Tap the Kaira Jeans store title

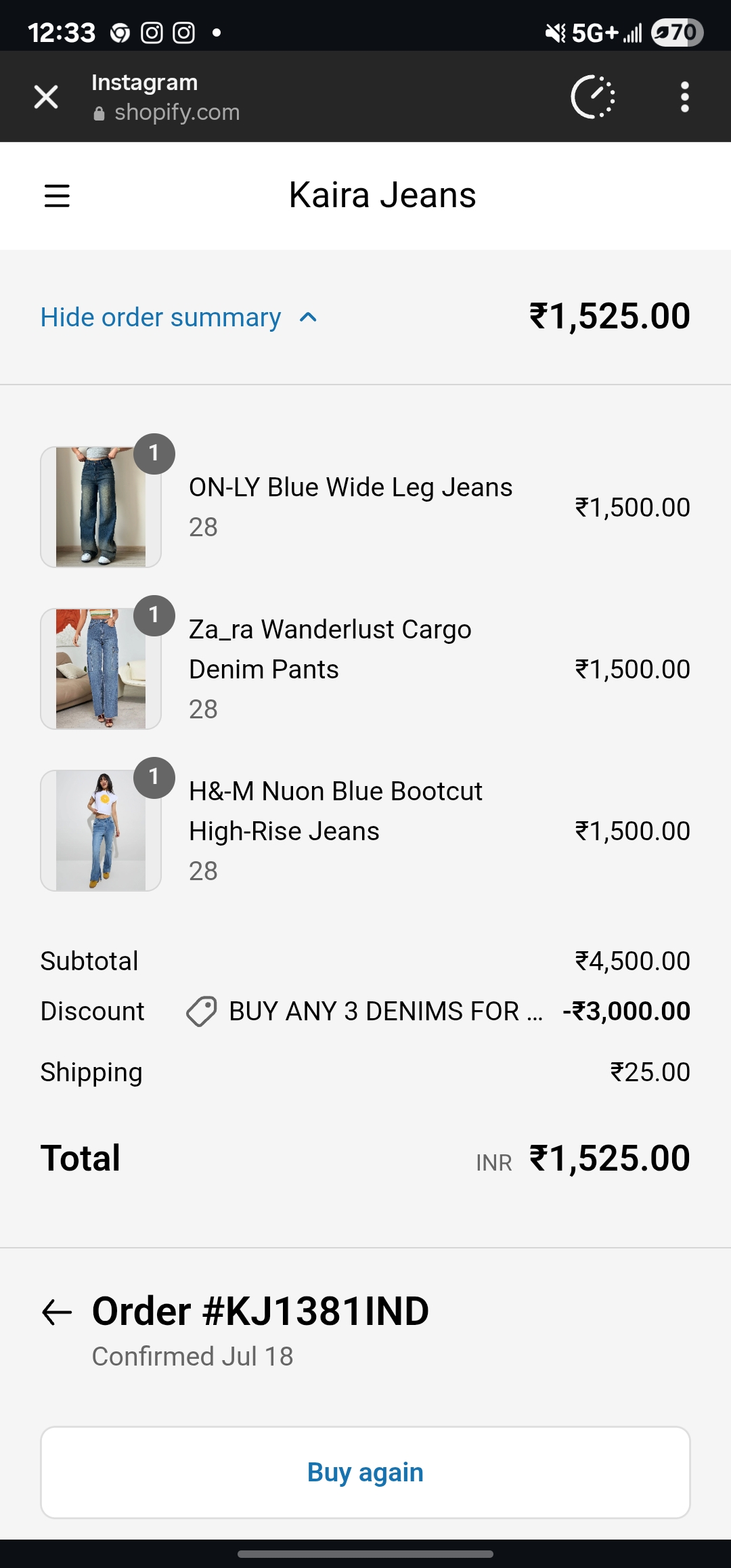click(382, 196)
